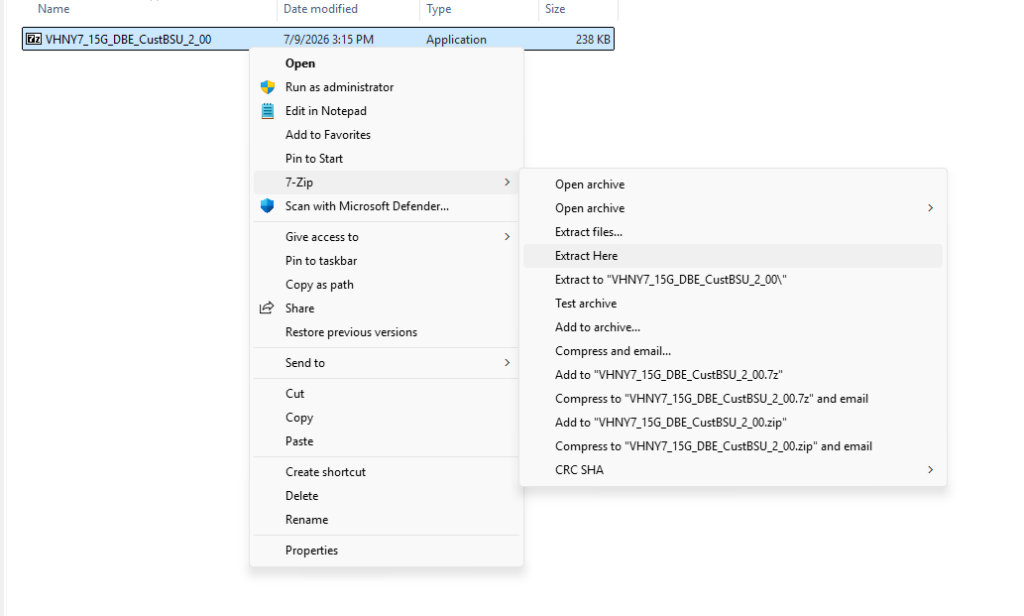Choose Pin to Start
This screenshot has height=616, width=1024.
387,159
